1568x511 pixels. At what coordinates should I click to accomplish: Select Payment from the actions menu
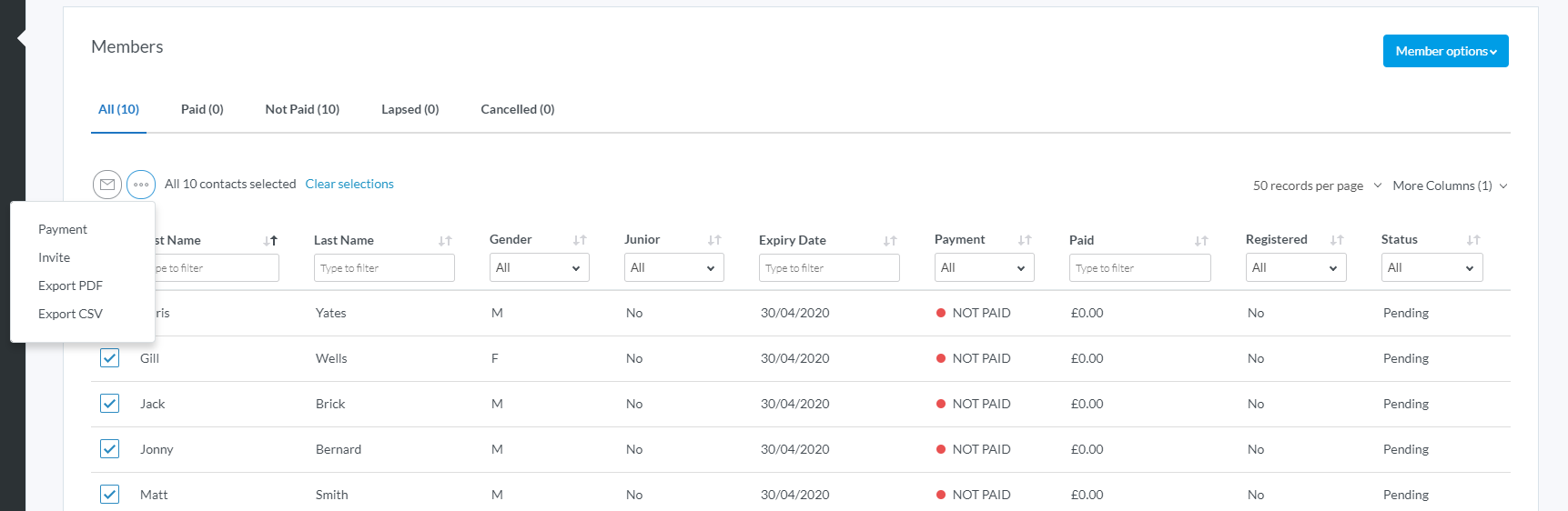click(x=63, y=229)
